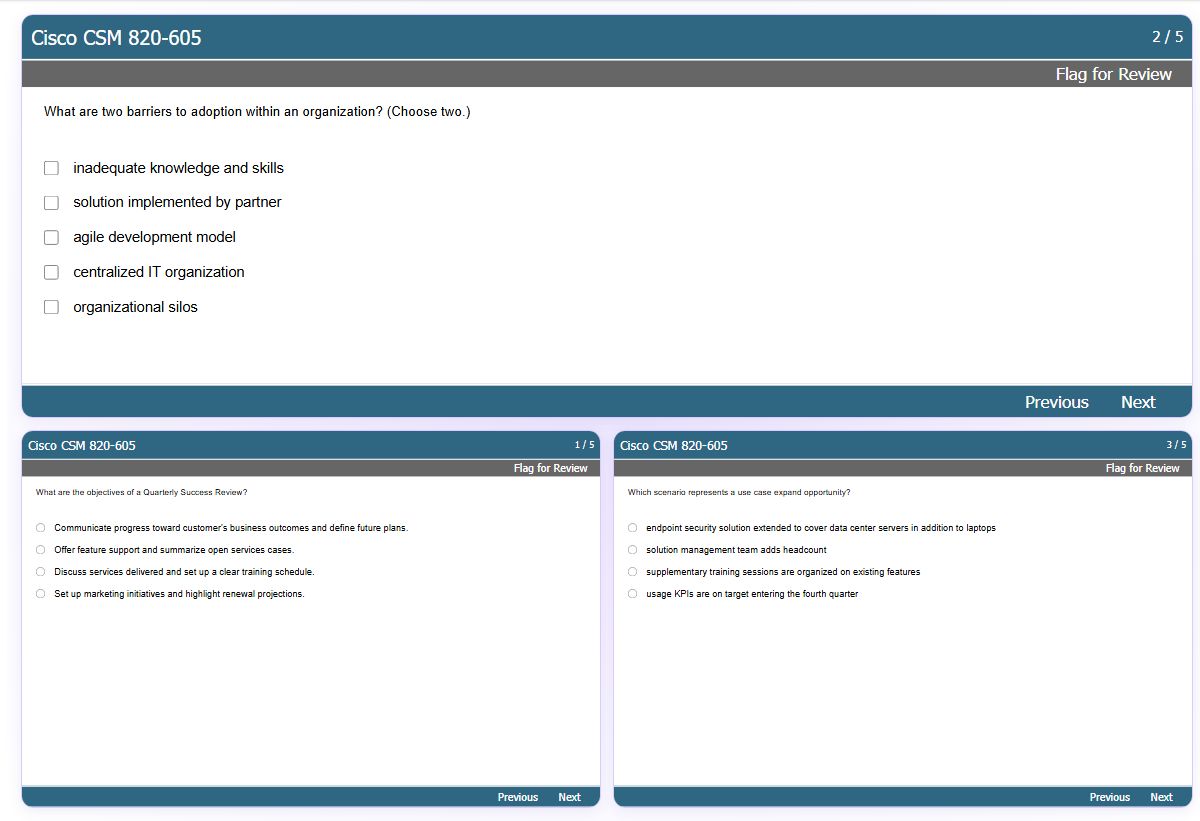Check 'solution implemented by partner' option
Screen dimensions: 1200x821
[51, 203]
